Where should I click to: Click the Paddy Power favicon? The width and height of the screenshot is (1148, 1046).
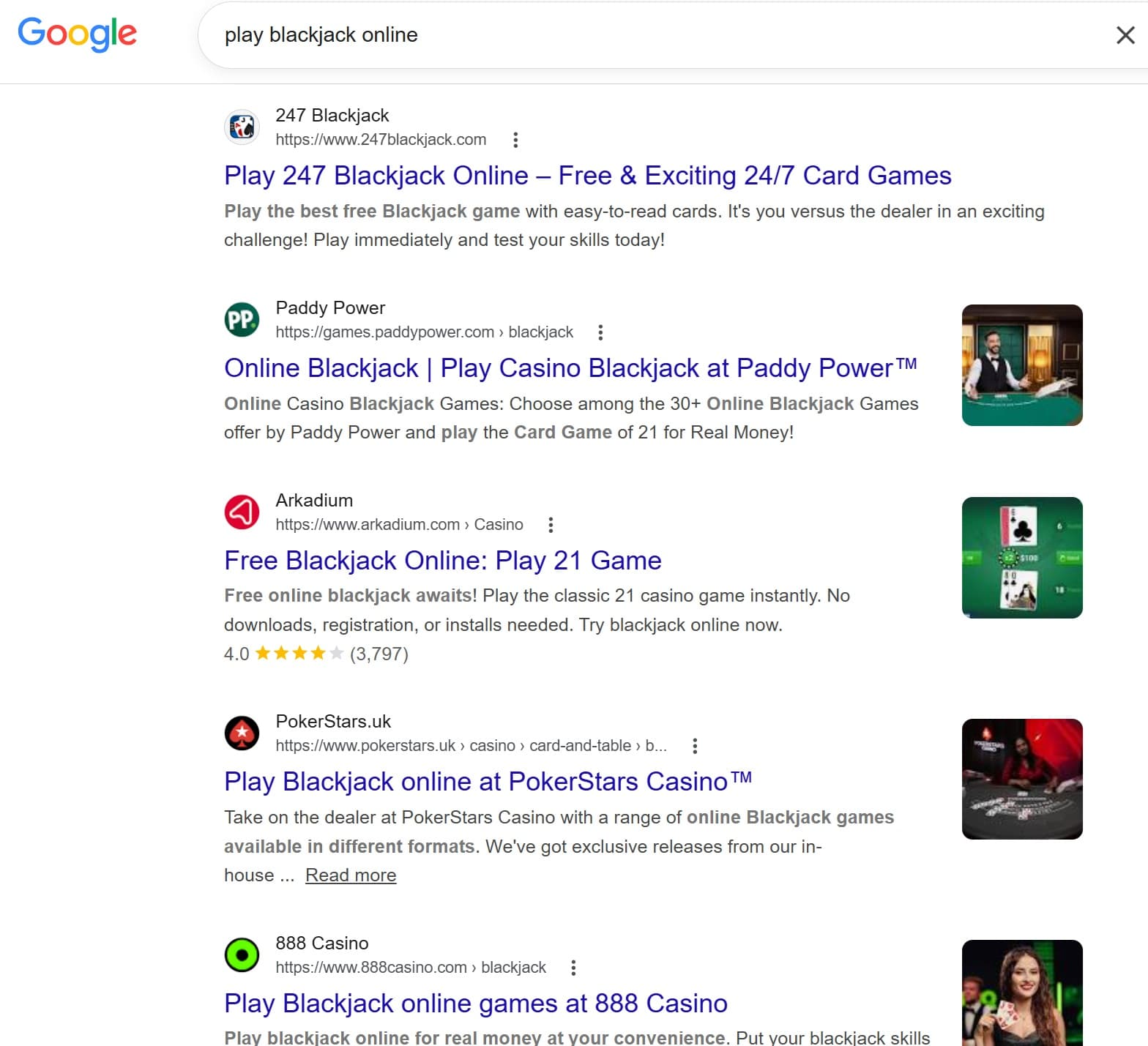(242, 320)
